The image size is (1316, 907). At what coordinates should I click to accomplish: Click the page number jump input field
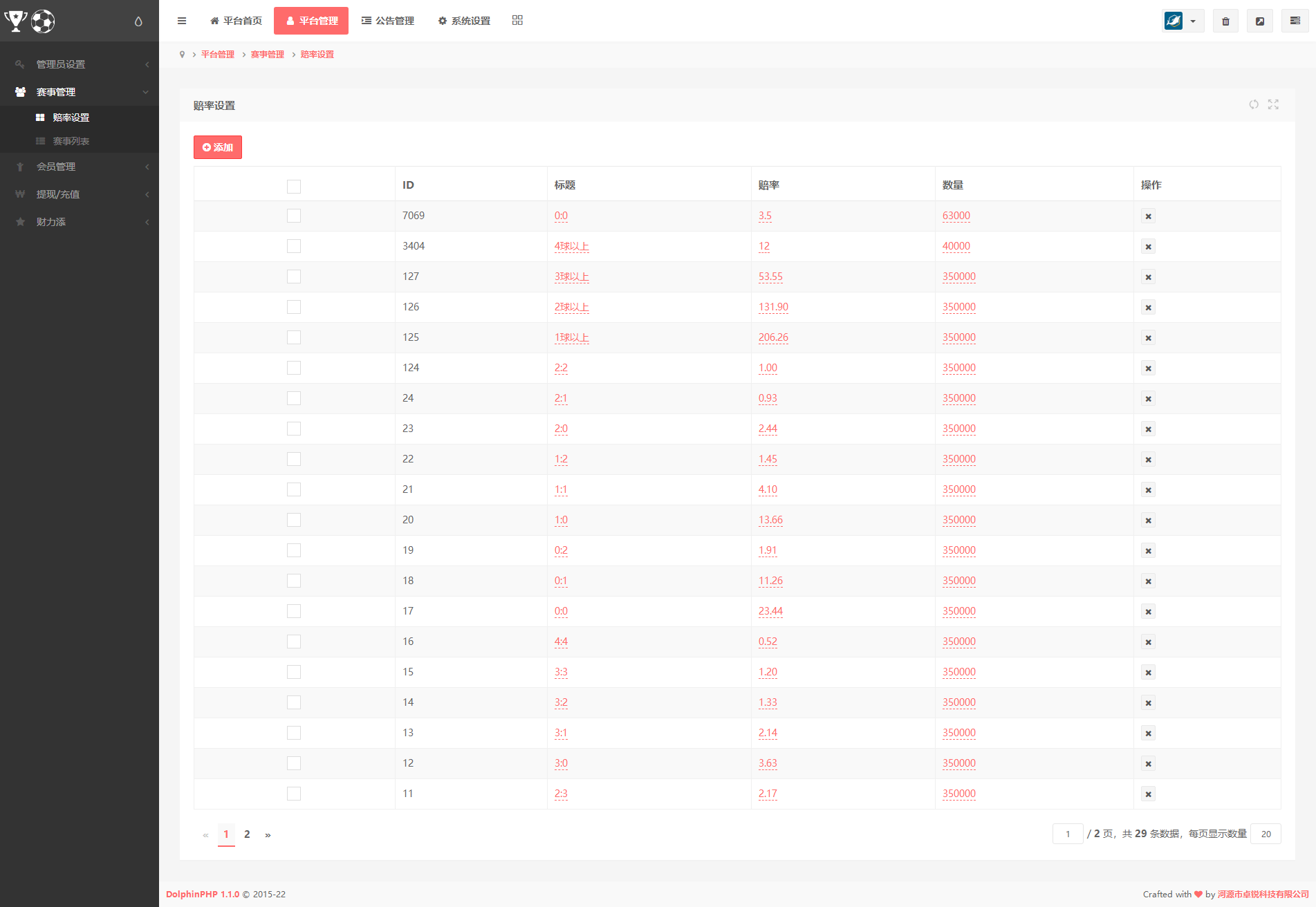1068,834
